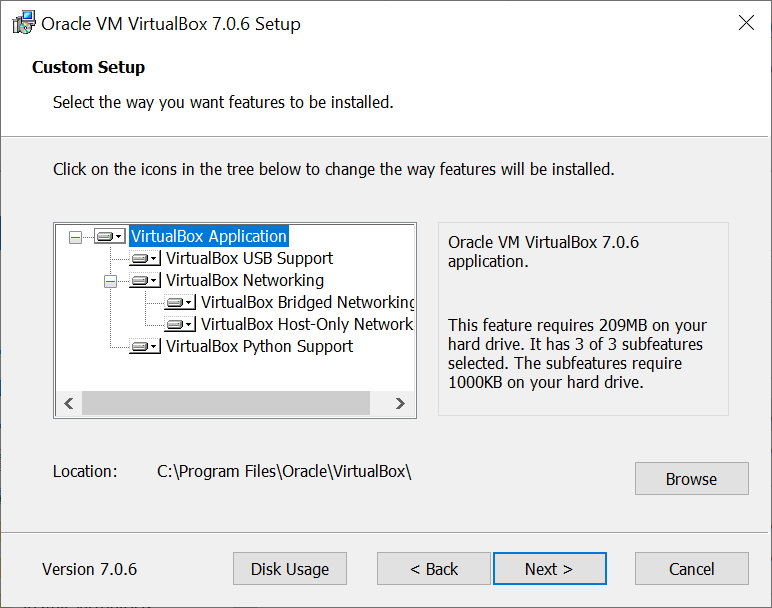The width and height of the screenshot is (772, 608).
Task: Open Bridged Networking feature drive icon
Action: (x=180, y=302)
